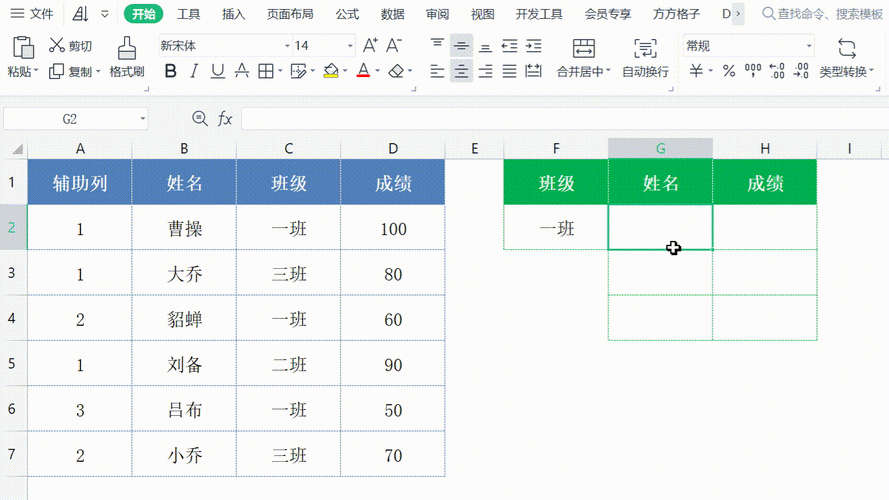Expand Merge and Center dropdown arrow
The image size is (889, 500).
coord(608,71)
